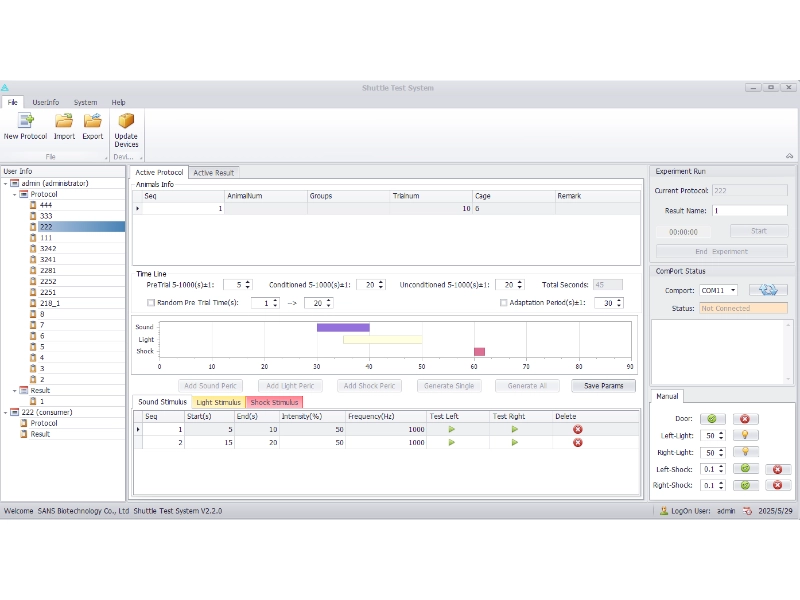This screenshot has height=600, width=800.
Task: Open the door with green icon
Action: pos(712,419)
